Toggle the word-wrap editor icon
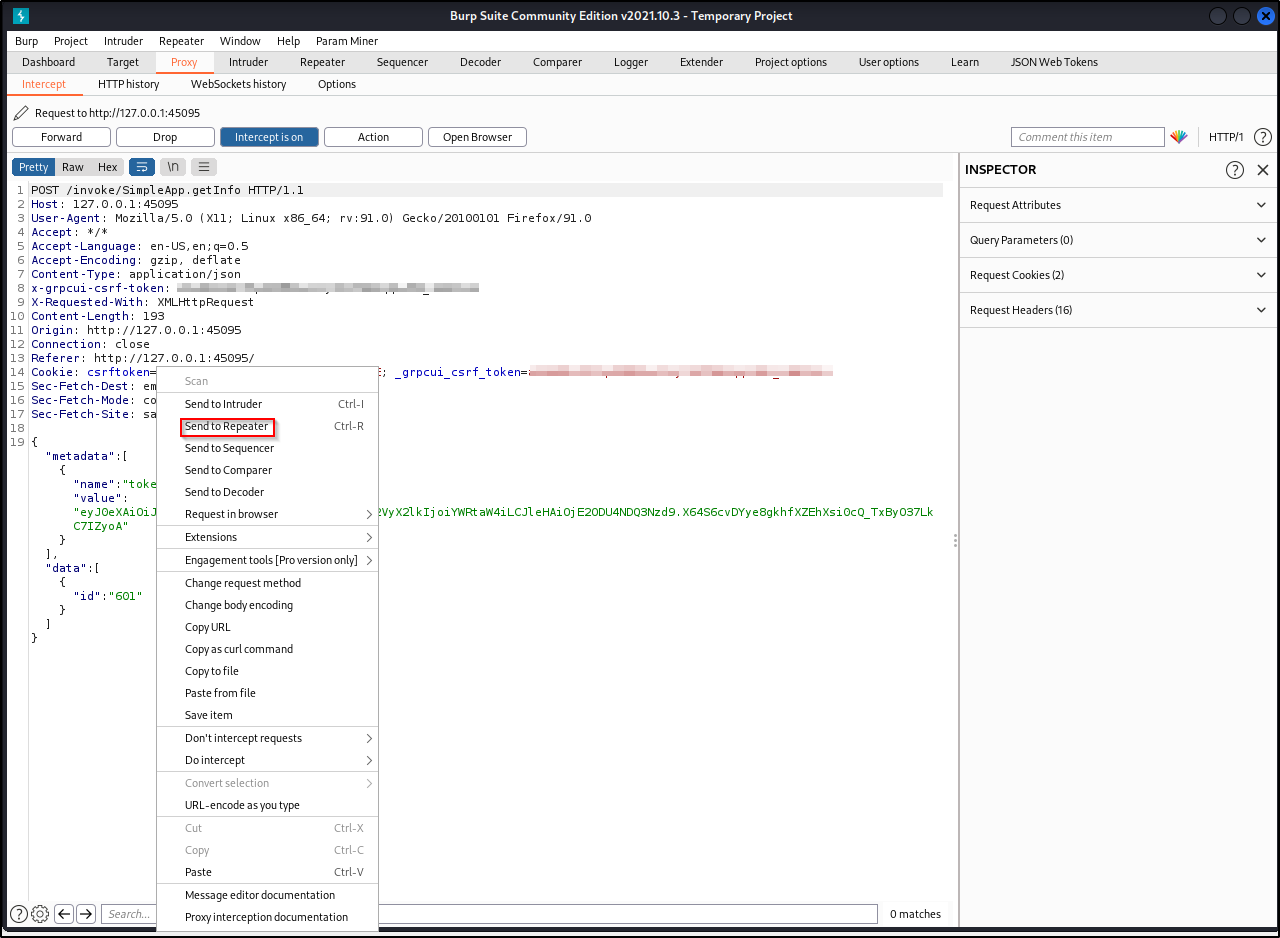The width and height of the screenshot is (1280, 938). click(142, 167)
